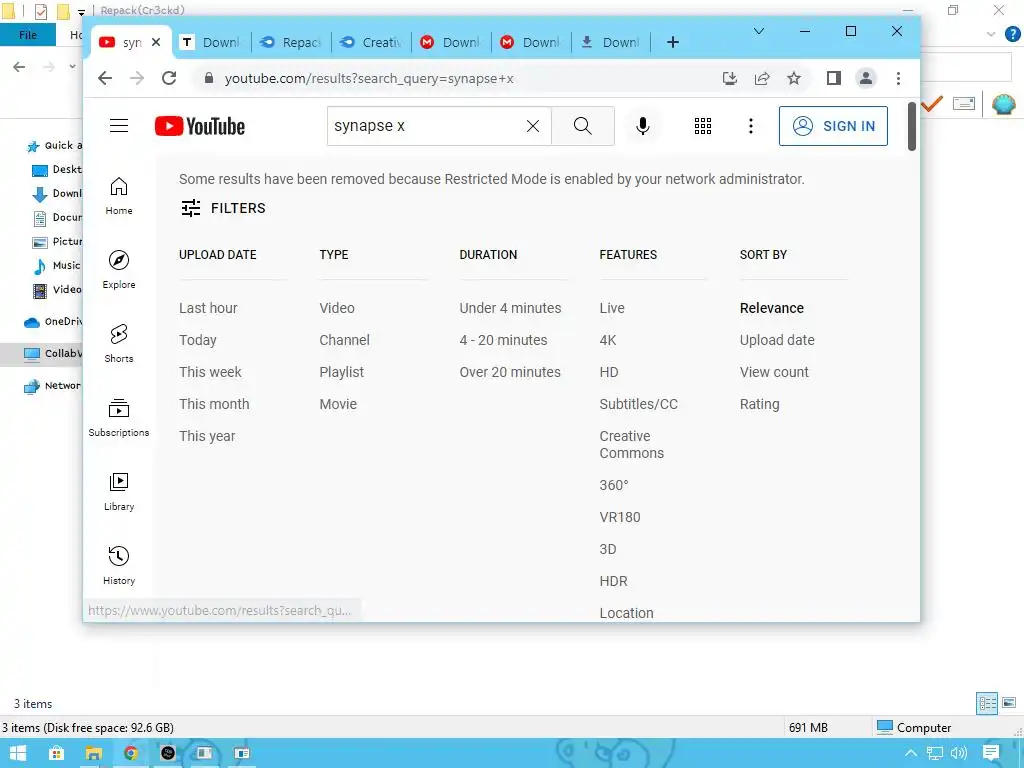Screen dimensions: 1024x768
Task: Switch to the first 'Downl' tab with T icon
Action: point(212,42)
